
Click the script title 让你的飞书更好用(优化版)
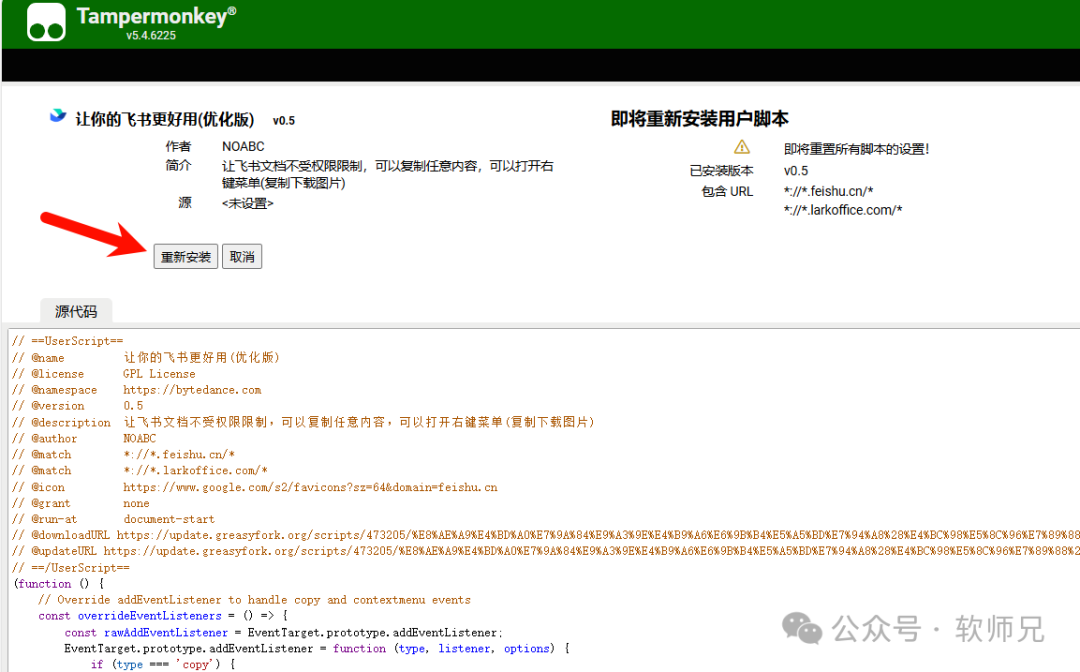click(x=165, y=119)
